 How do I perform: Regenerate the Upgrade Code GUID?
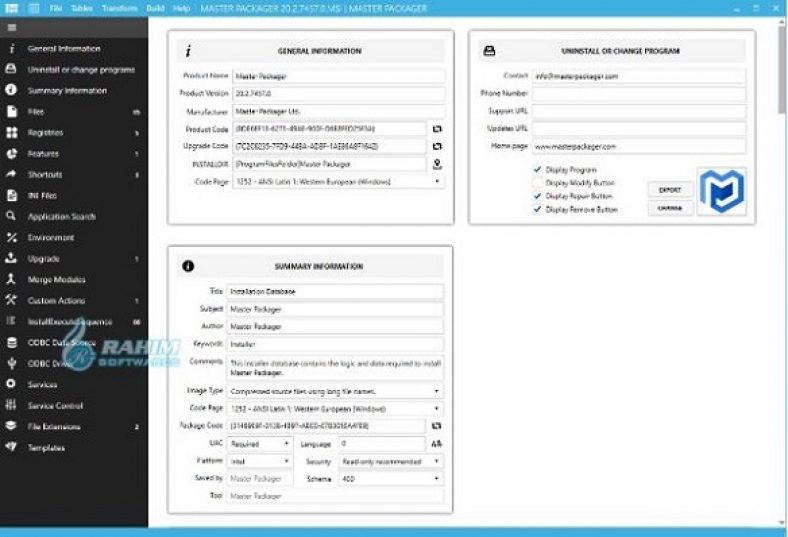coord(437,146)
